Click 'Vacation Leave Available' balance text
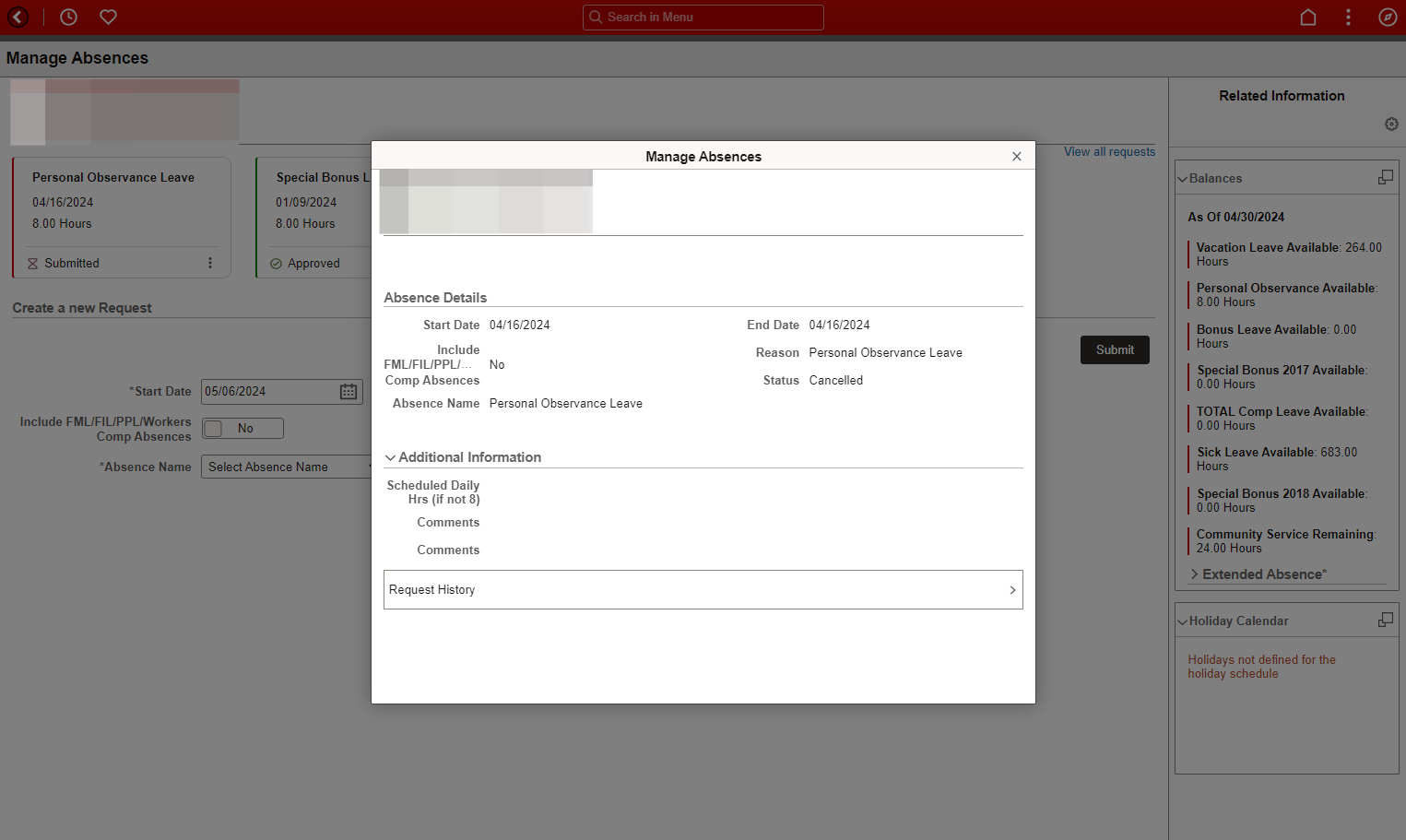Image resolution: width=1406 pixels, height=840 pixels. coord(1289,254)
